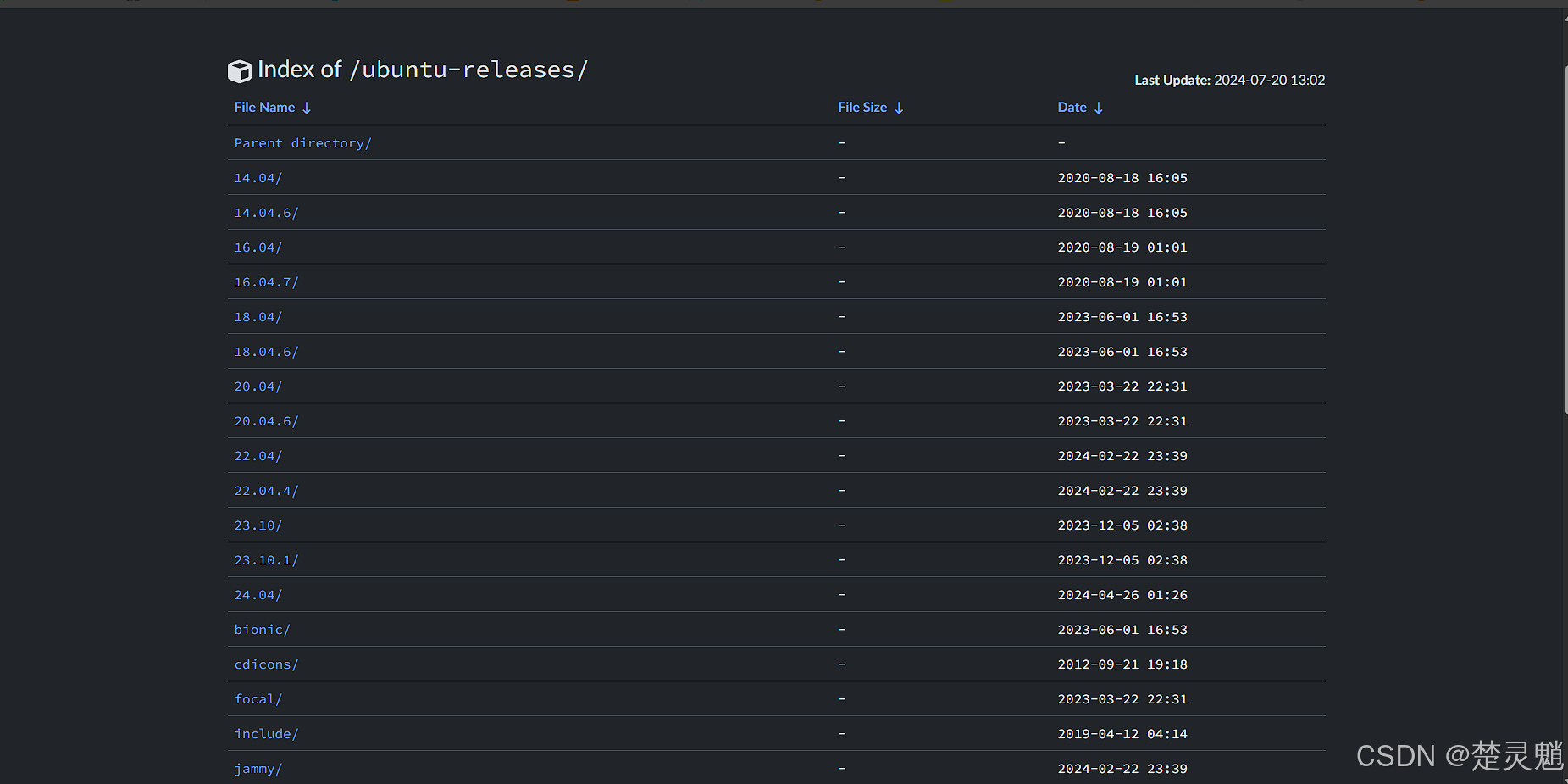This screenshot has width=1568, height=784.
Task: Open the 14.04.6/ folder
Action: pos(266,213)
